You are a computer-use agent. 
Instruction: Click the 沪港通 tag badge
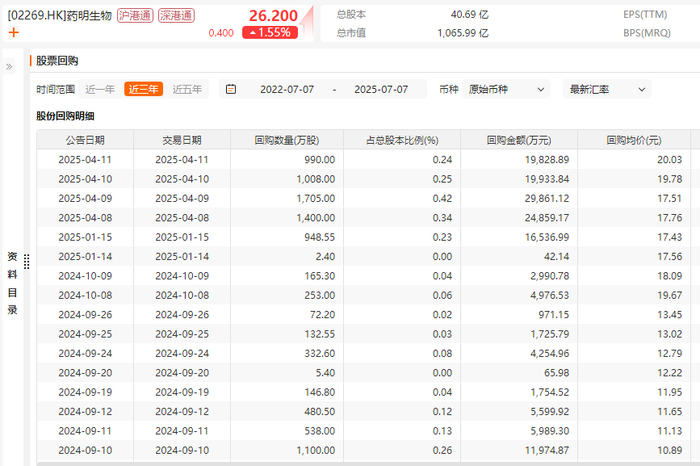pos(135,16)
